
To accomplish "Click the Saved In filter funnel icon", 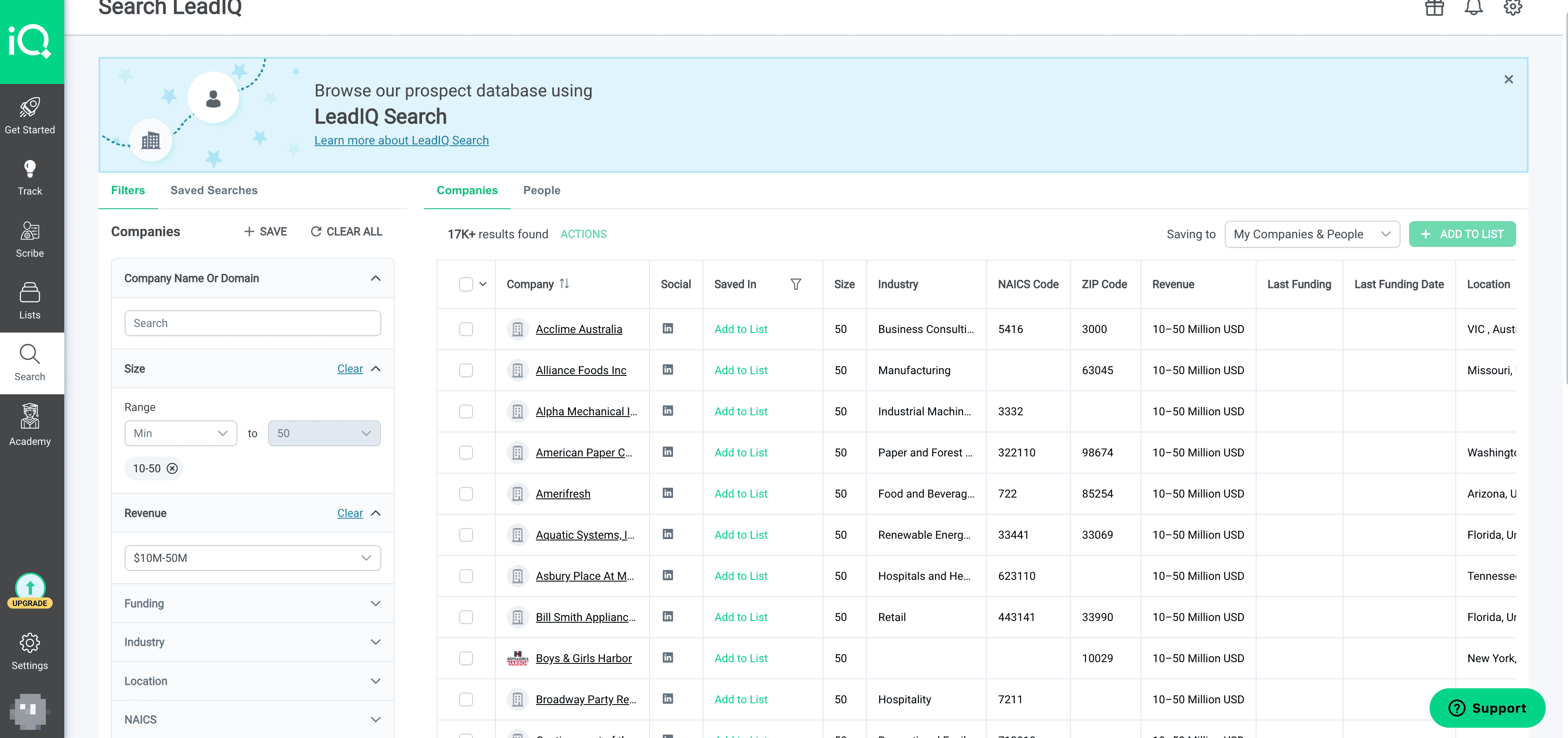I will point(796,284).
